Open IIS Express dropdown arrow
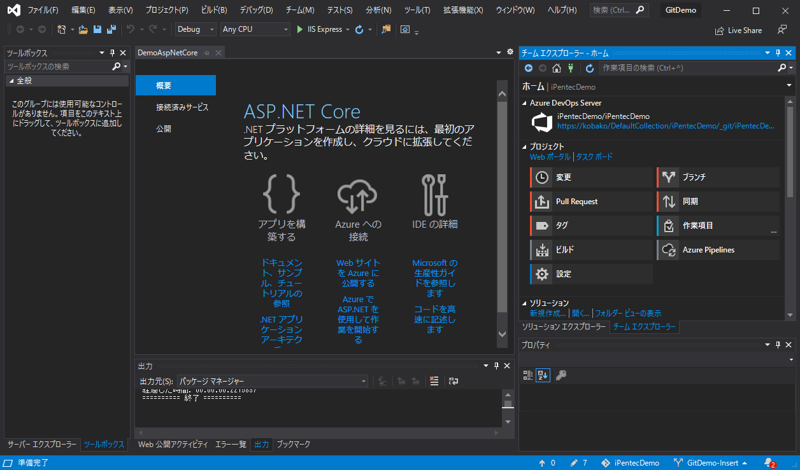Screen dimensions: 800x470 (348, 30)
